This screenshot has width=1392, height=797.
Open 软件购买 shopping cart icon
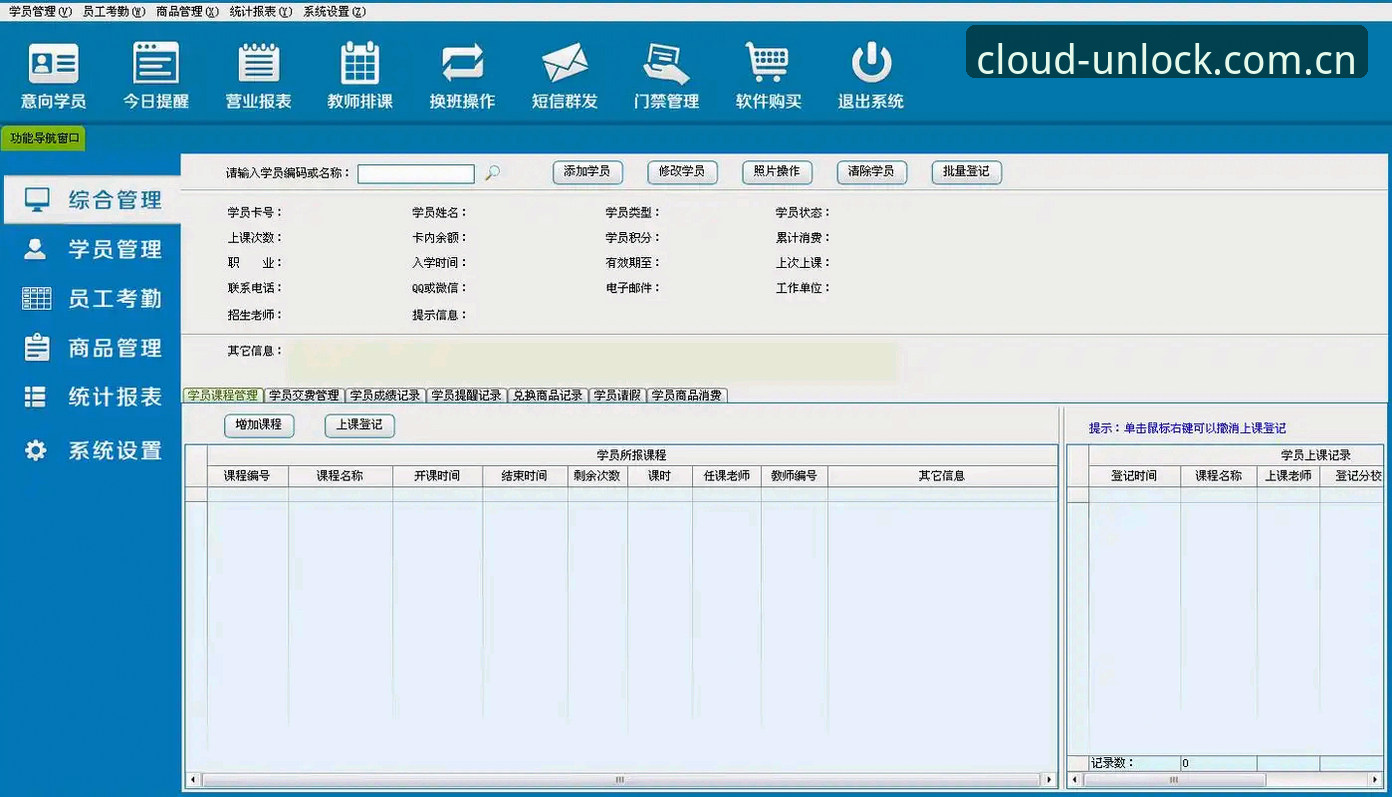pyautogui.click(x=768, y=76)
